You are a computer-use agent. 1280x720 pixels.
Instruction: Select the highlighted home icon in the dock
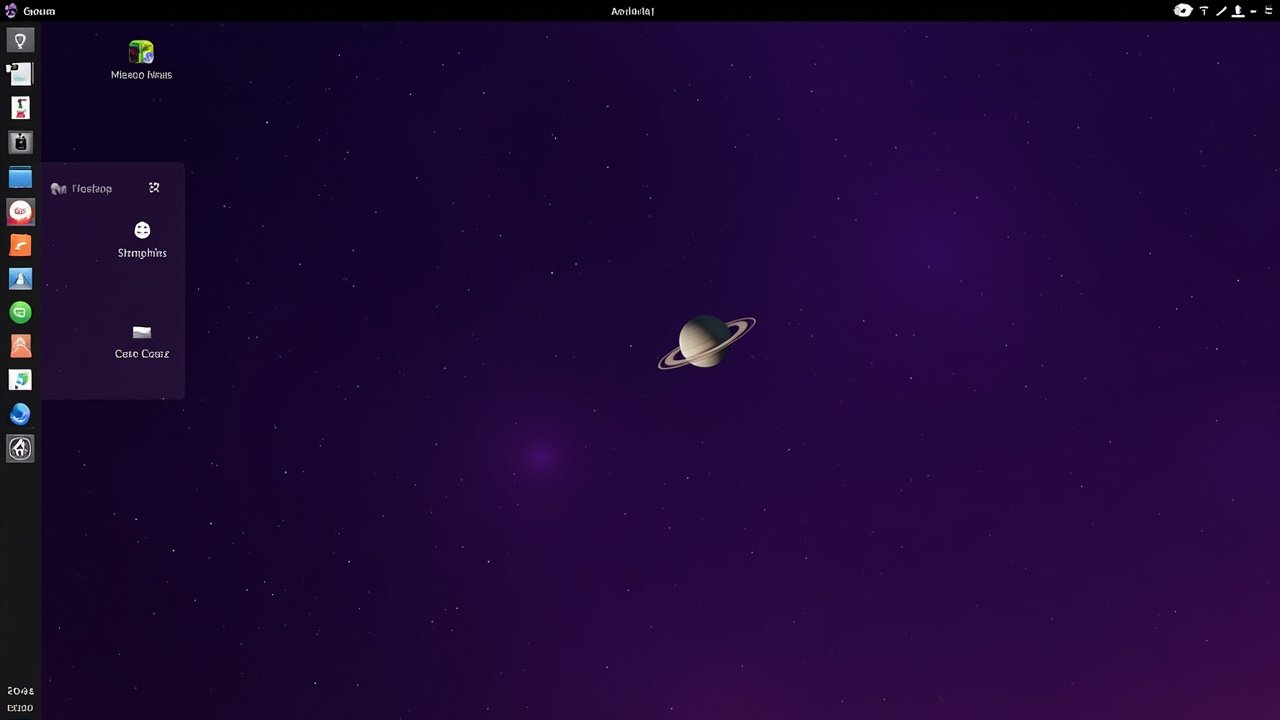pyautogui.click(x=20, y=449)
